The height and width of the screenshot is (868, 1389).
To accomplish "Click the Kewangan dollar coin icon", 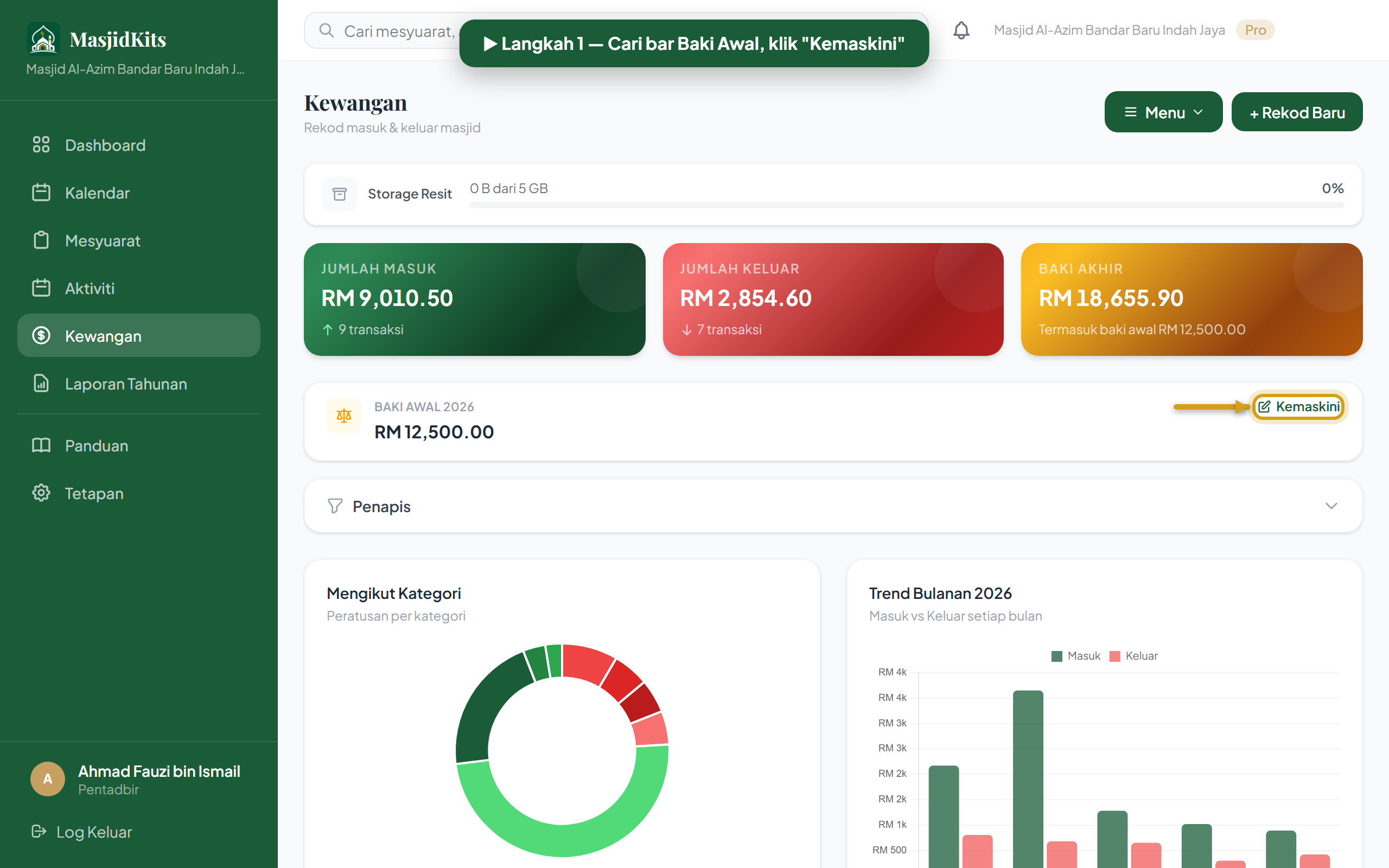I will pyautogui.click(x=41, y=335).
